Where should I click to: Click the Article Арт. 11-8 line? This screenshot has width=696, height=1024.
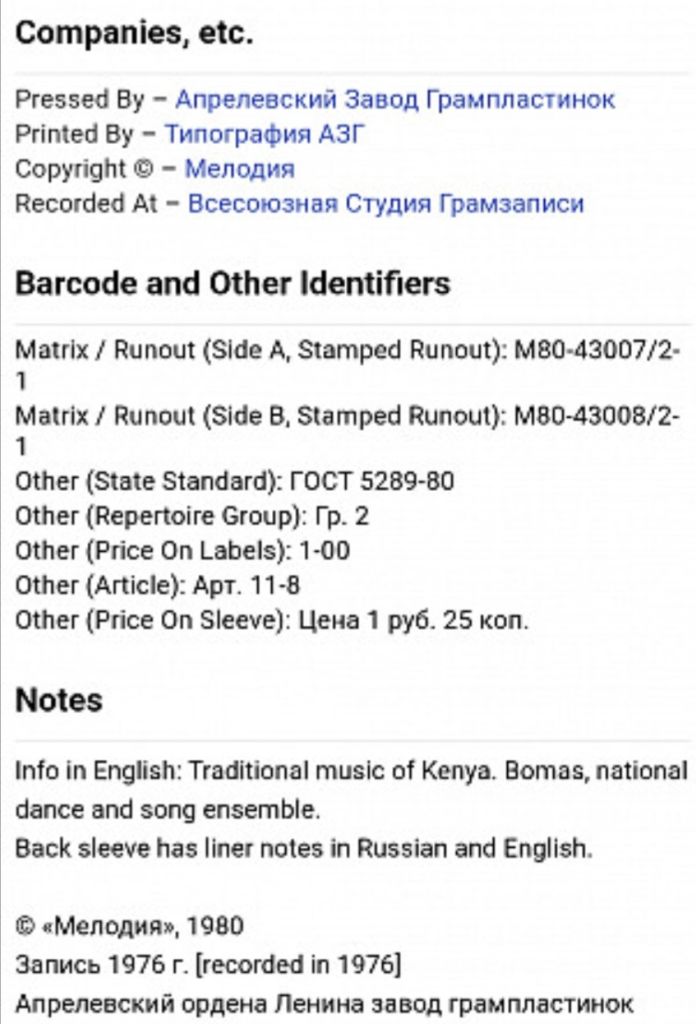click(157, 585)
